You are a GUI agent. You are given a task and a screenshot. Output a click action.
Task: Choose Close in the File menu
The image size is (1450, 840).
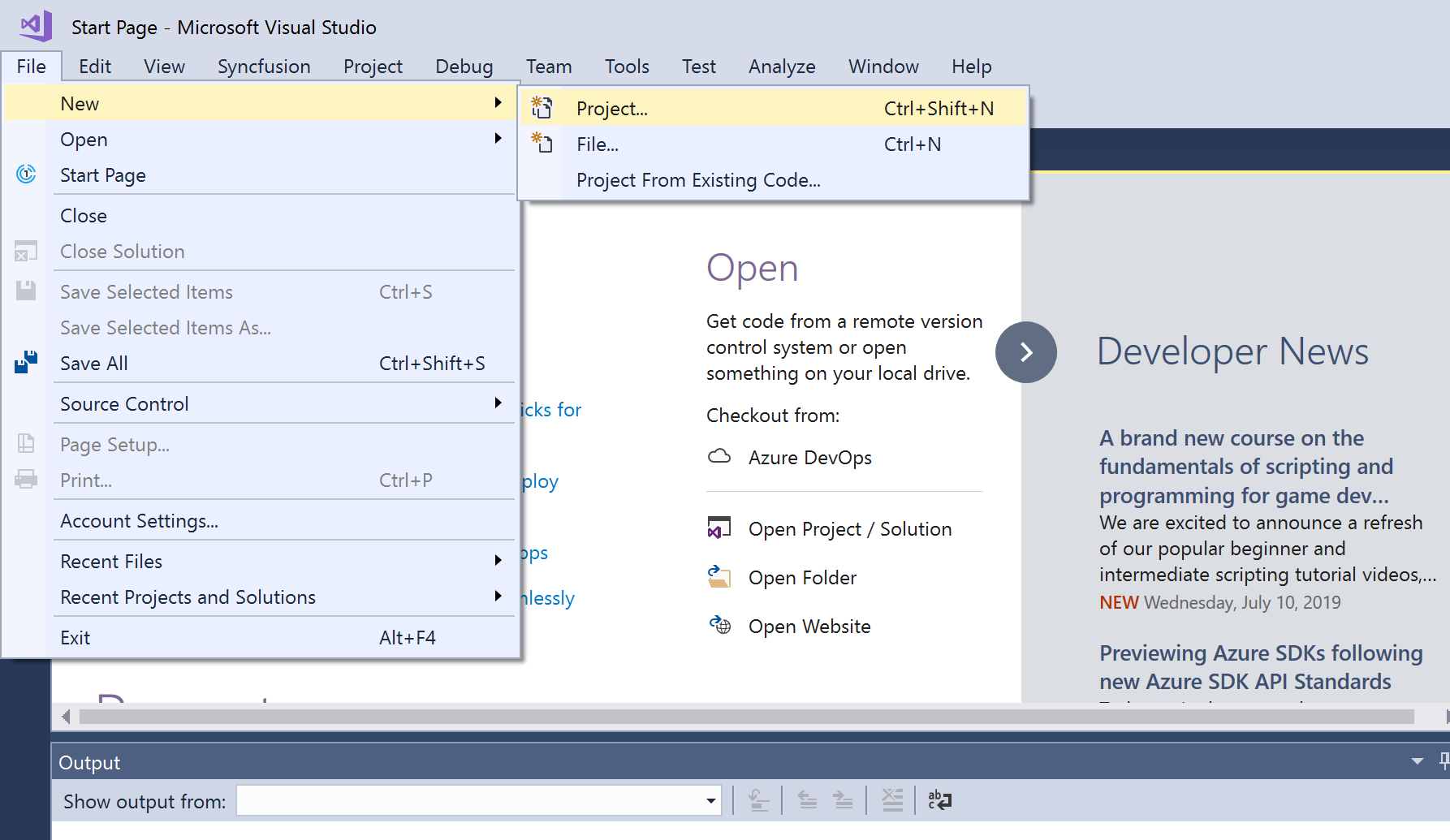coord(261,215)
